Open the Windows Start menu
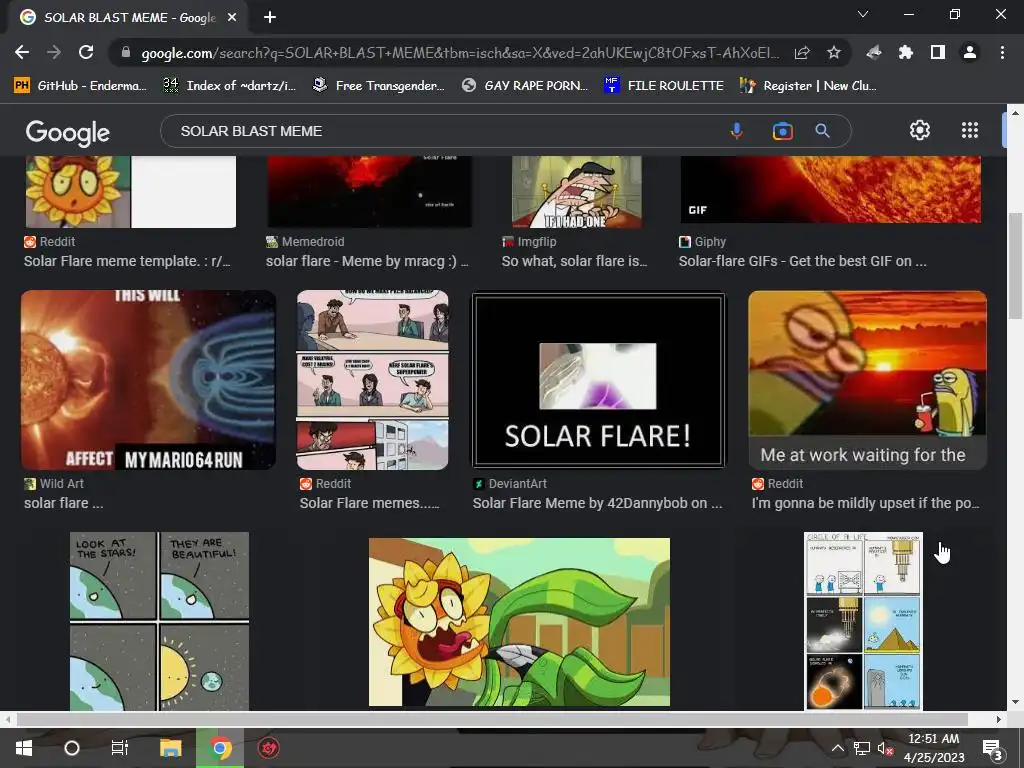This screenshot has width=1024, height=768. pyautogui.click(x=24, y=748)
